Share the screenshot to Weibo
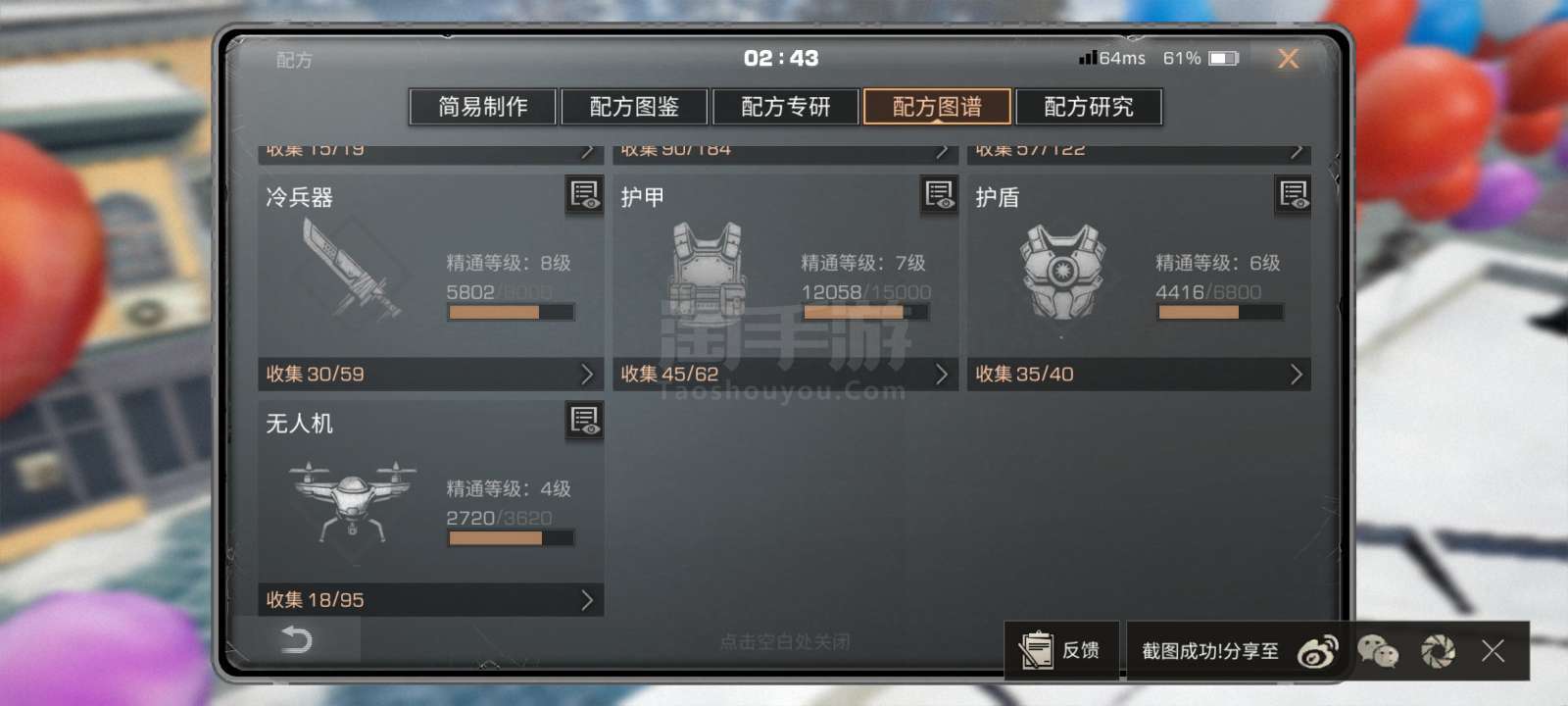This screenshot has width=1568, height=706. pos(1318,651)
